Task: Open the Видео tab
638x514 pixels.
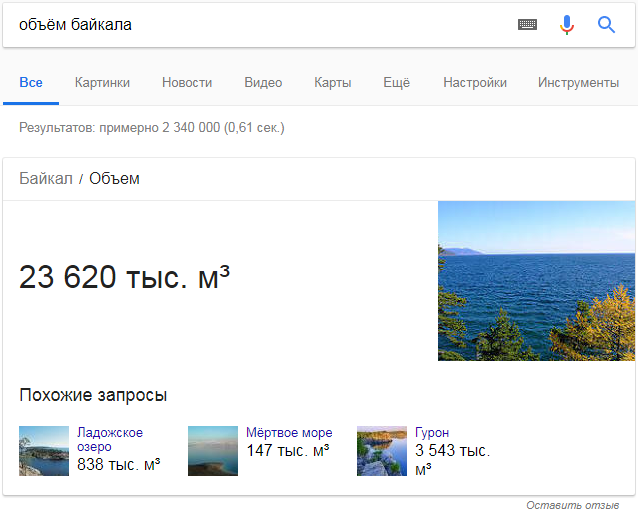Action: pos(263,83)
